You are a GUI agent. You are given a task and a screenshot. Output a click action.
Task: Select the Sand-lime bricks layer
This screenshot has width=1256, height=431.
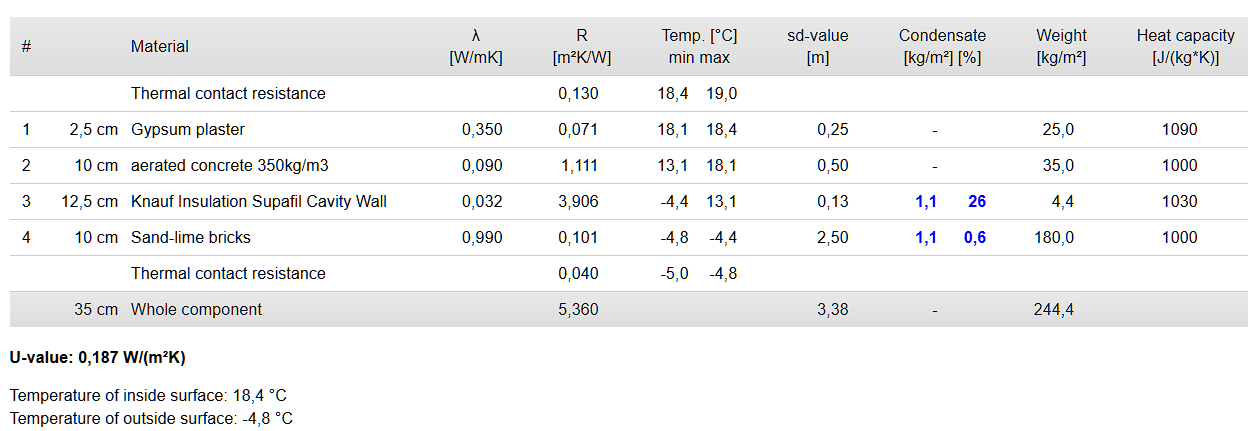click(628, 237)
